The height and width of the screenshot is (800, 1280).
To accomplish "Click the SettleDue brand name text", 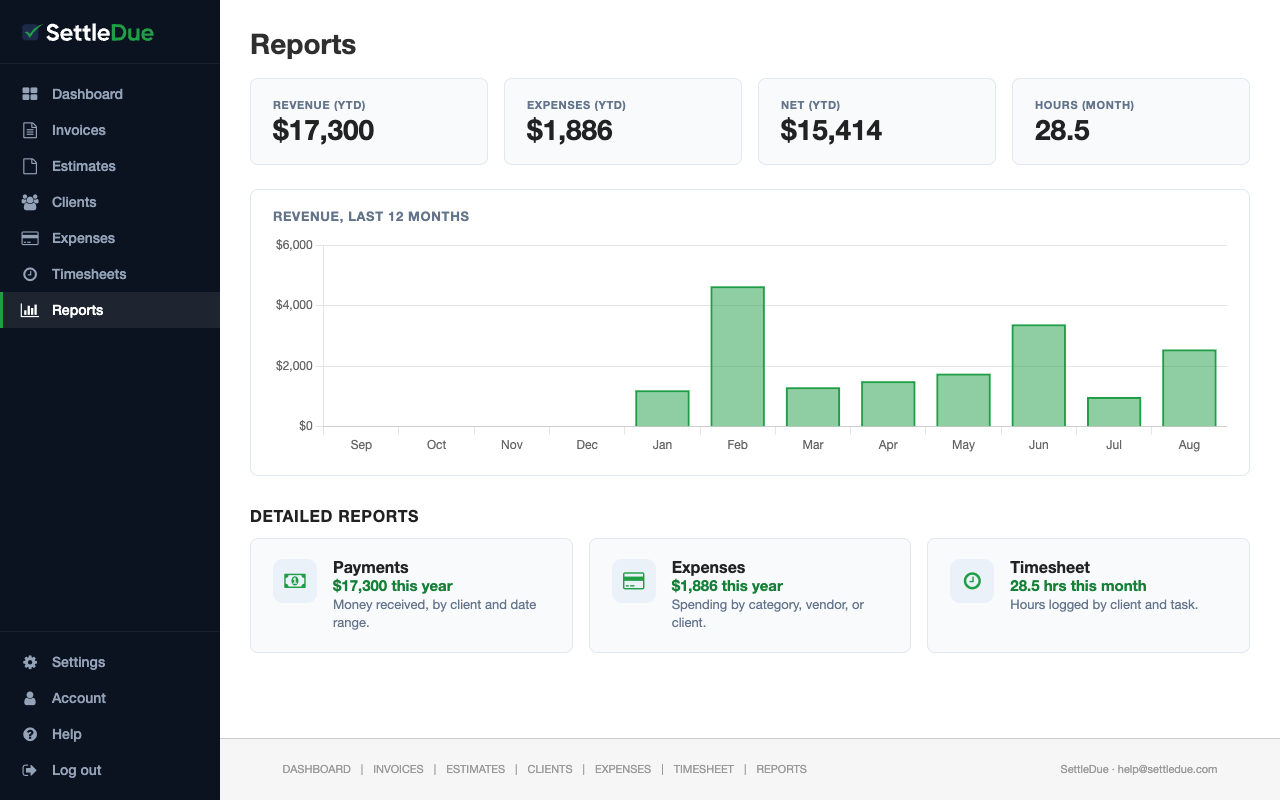I will (x=100, y=33).
